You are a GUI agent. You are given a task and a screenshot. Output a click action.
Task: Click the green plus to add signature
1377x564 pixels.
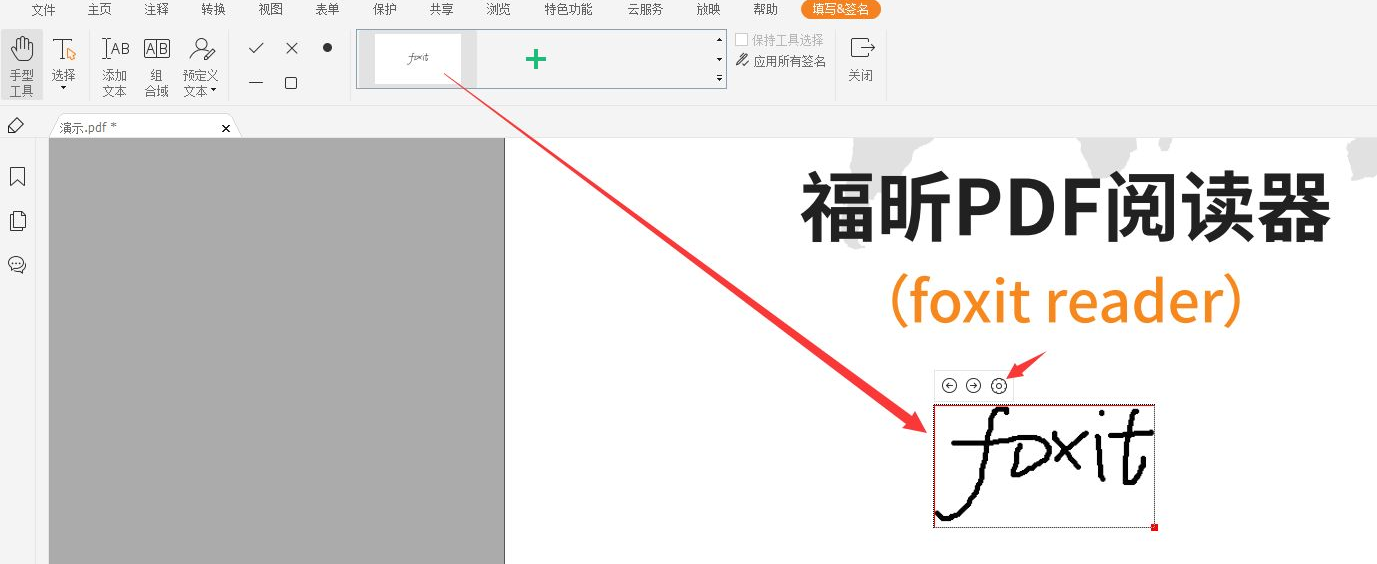536,59
